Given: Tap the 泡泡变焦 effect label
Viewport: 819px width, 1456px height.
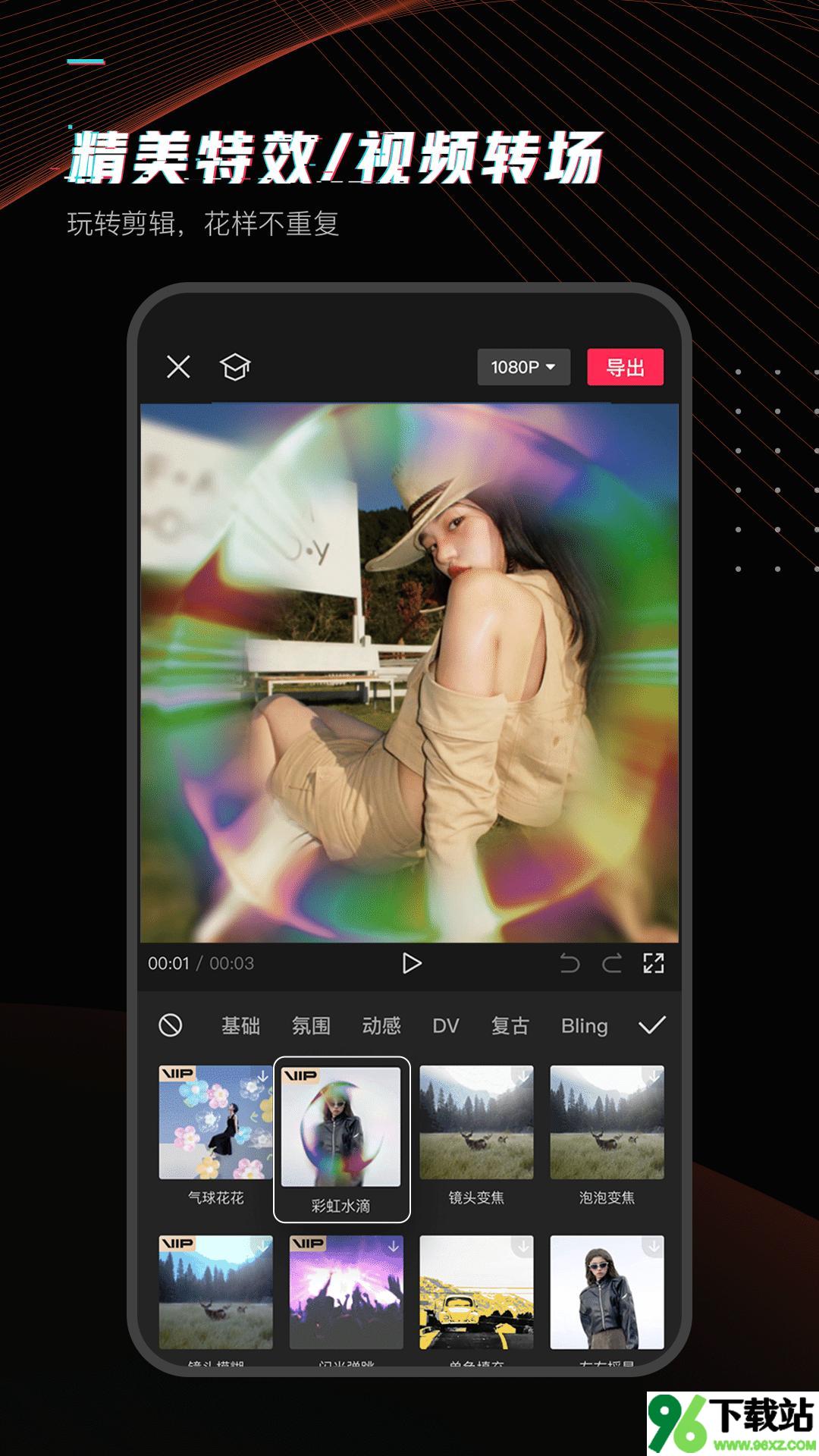Looking at the screenshot, I should pyautogui.click(x=607, y=1197).
